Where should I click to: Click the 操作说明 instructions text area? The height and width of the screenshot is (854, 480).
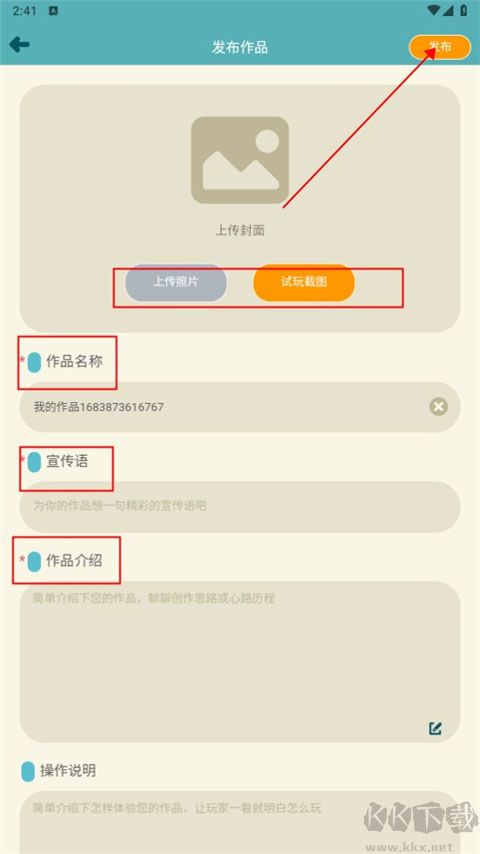point(240,822)
